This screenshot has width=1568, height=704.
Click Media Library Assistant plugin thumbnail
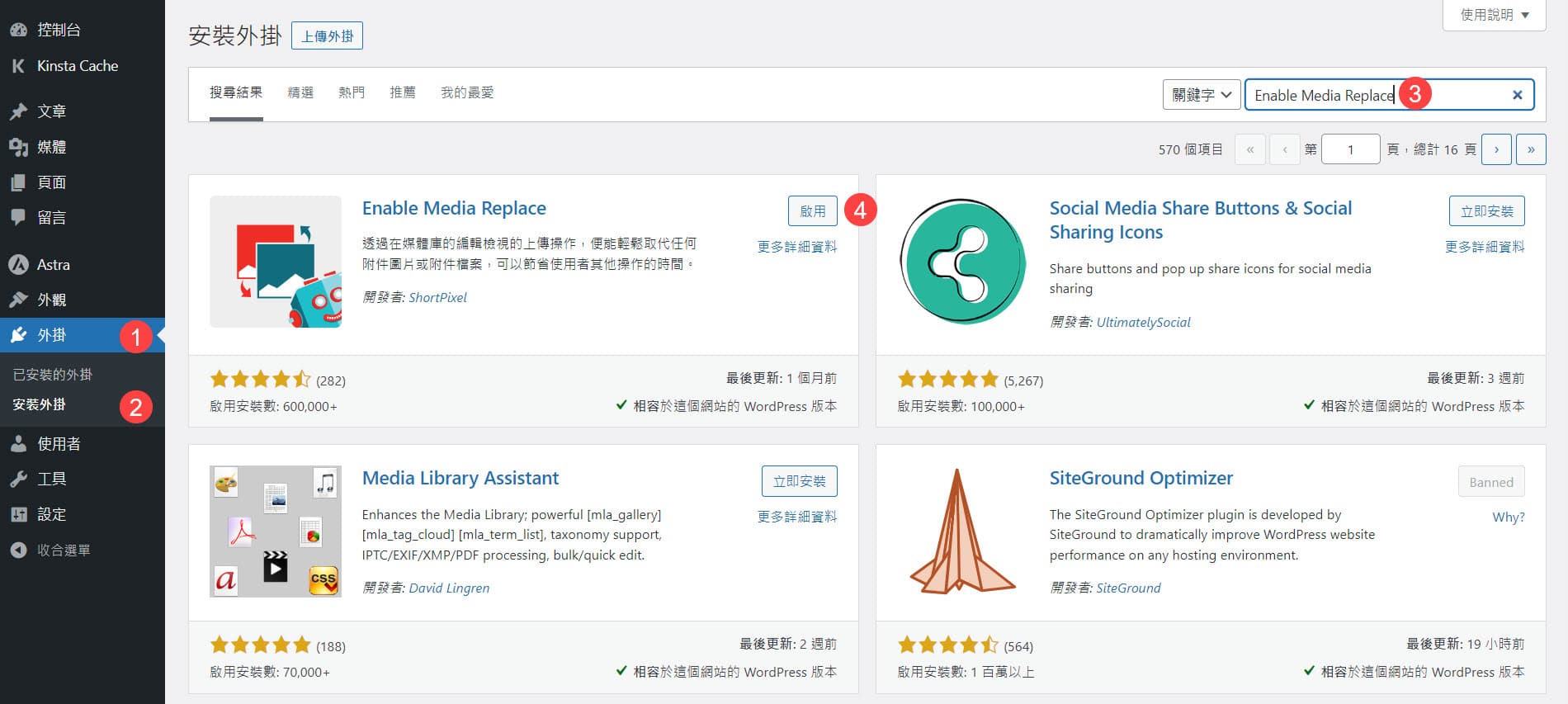click(x=276, y=532)
